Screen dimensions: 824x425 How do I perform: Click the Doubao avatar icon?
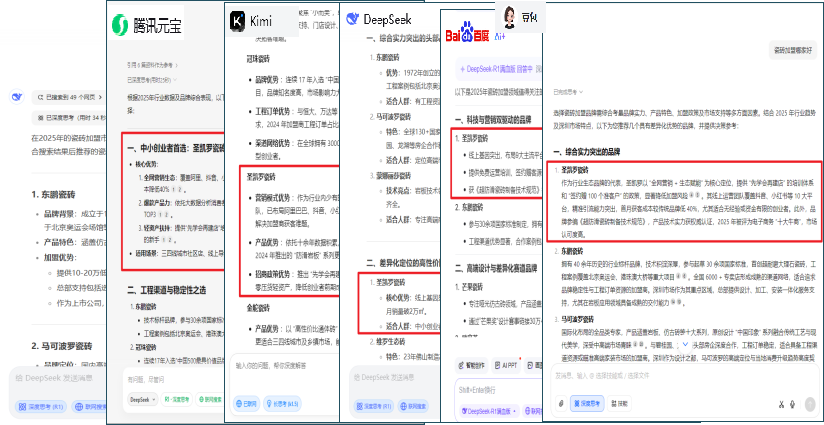[x=509, y=17]
